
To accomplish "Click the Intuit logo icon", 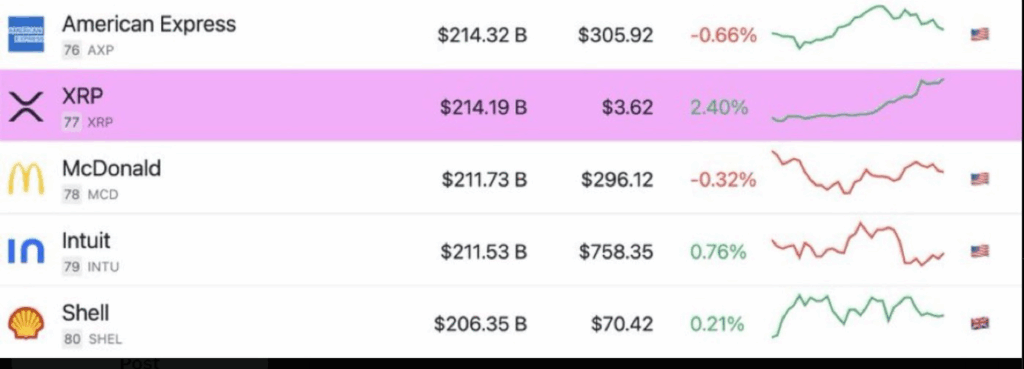I will coord(26,251).
